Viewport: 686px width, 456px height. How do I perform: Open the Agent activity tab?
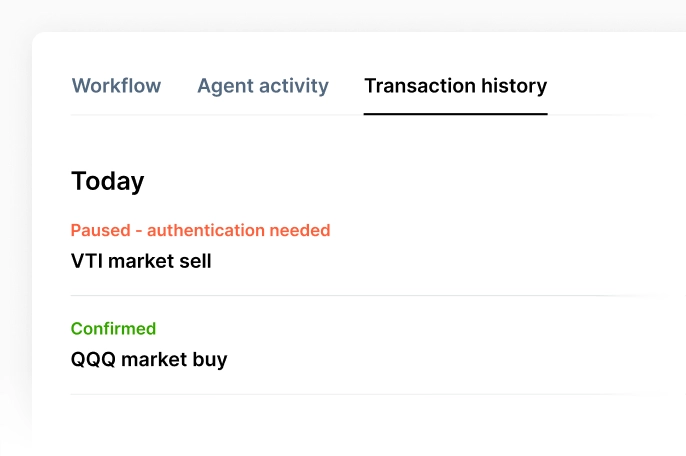coord(262,86)
